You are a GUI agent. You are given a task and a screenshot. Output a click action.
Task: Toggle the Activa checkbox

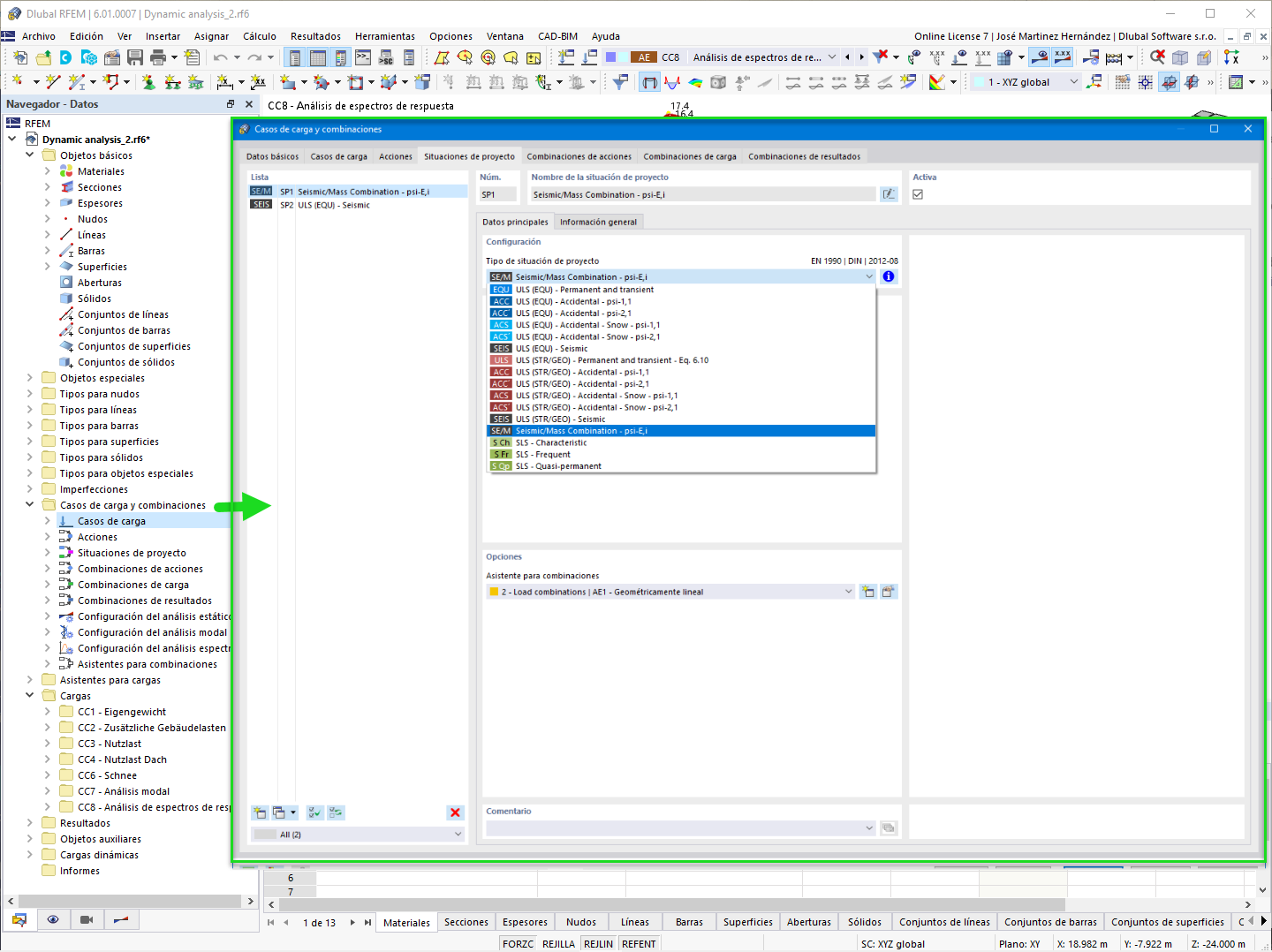(x=918, y=194)
